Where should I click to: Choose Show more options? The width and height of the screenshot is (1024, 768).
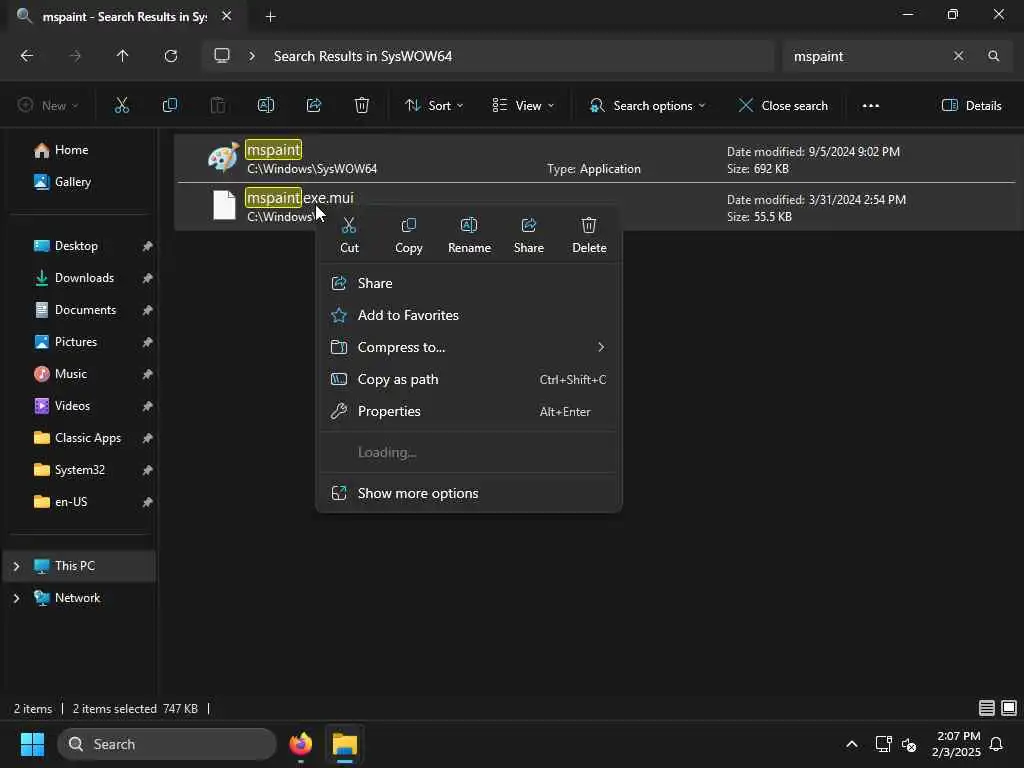pos(468,493)
